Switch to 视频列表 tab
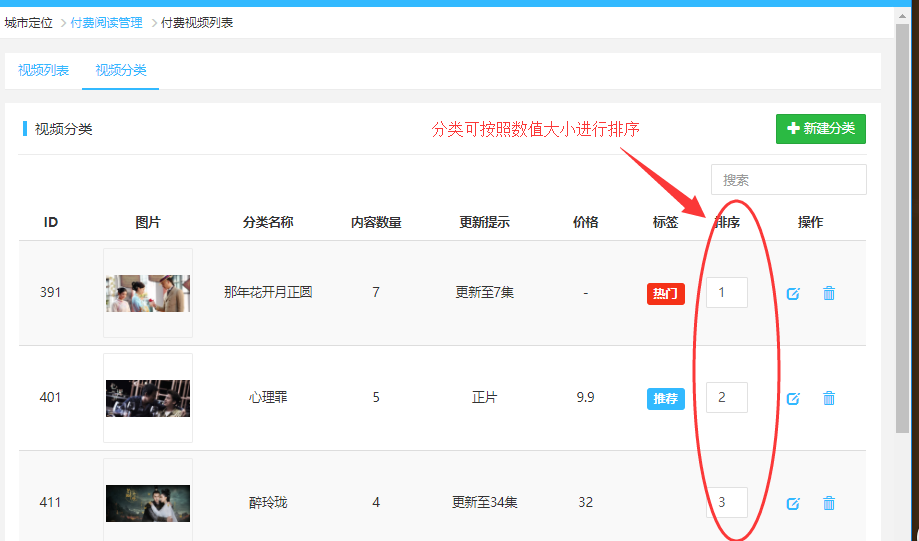 point(43,70)
